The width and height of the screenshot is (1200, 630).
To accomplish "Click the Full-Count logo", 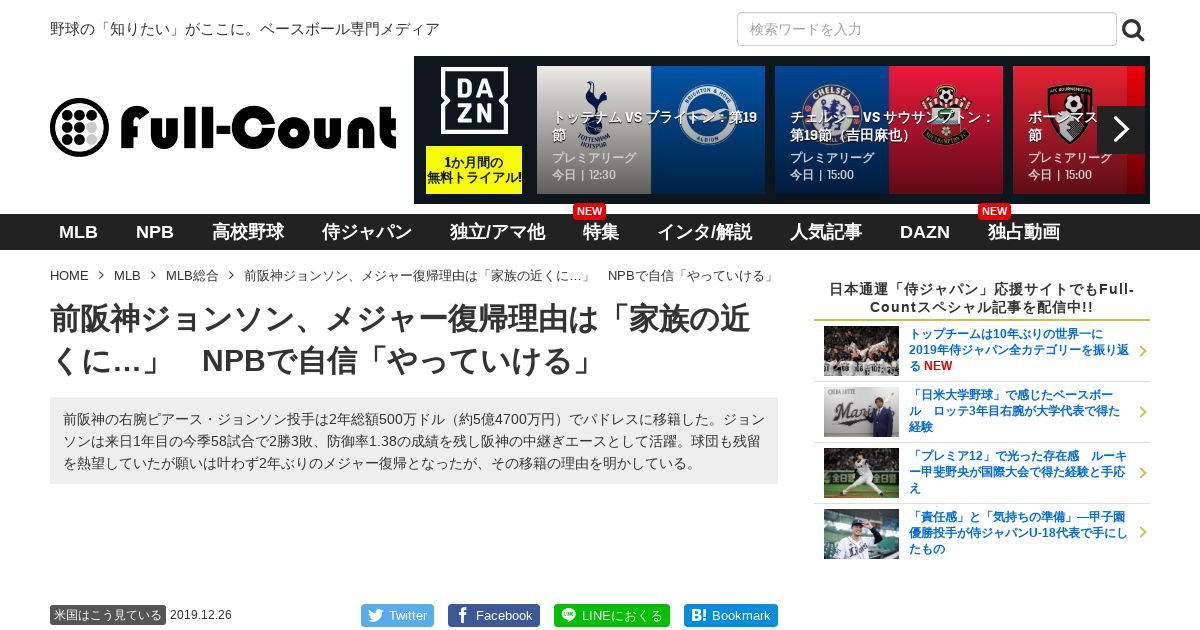I will pos(223,127).
